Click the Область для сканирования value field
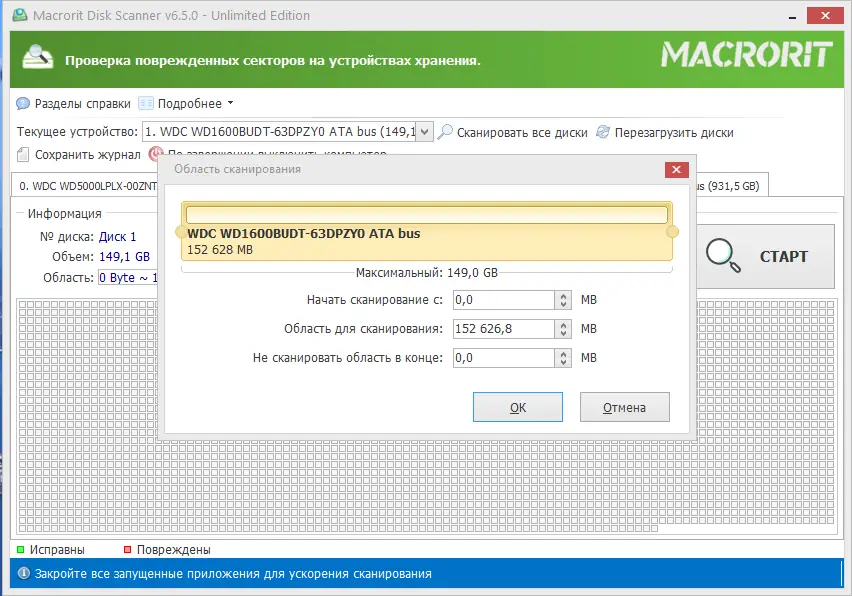 point(504,329)
